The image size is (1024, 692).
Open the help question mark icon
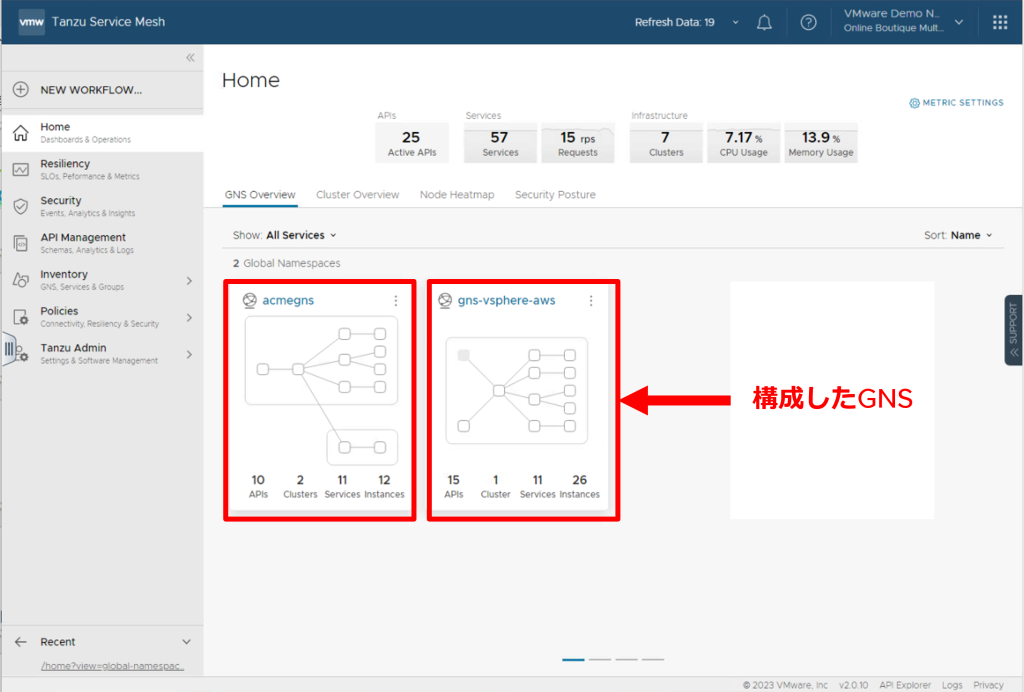pos(808,22)
